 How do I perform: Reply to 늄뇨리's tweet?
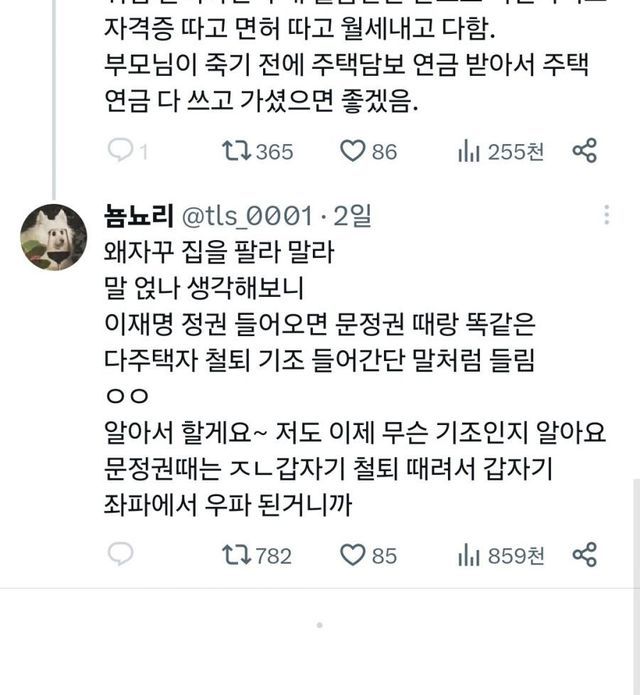point(121,555)
